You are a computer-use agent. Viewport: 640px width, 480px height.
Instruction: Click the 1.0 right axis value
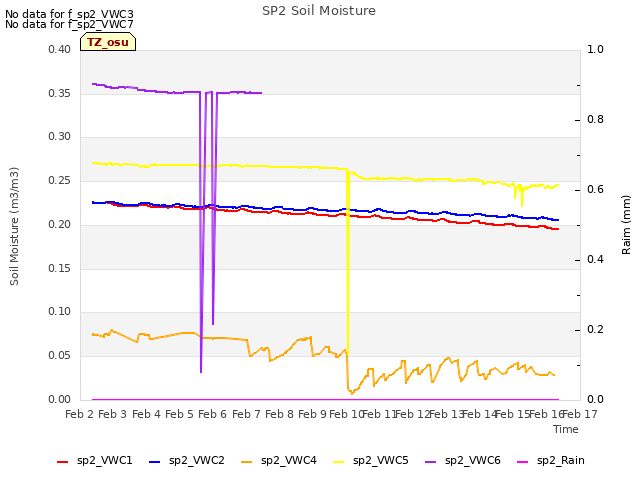595,49
